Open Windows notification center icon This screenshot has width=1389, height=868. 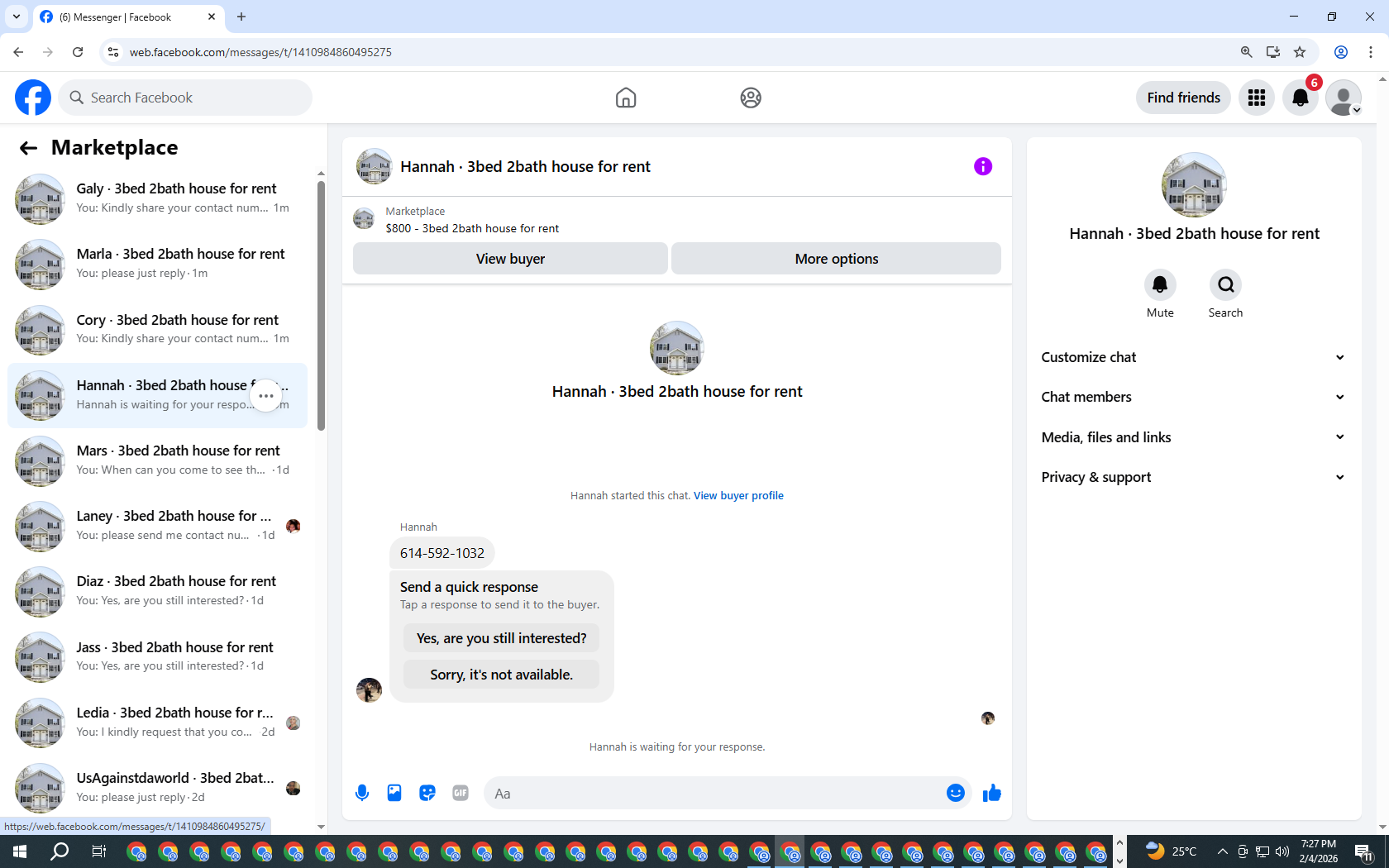click(x=1363, y=851)
